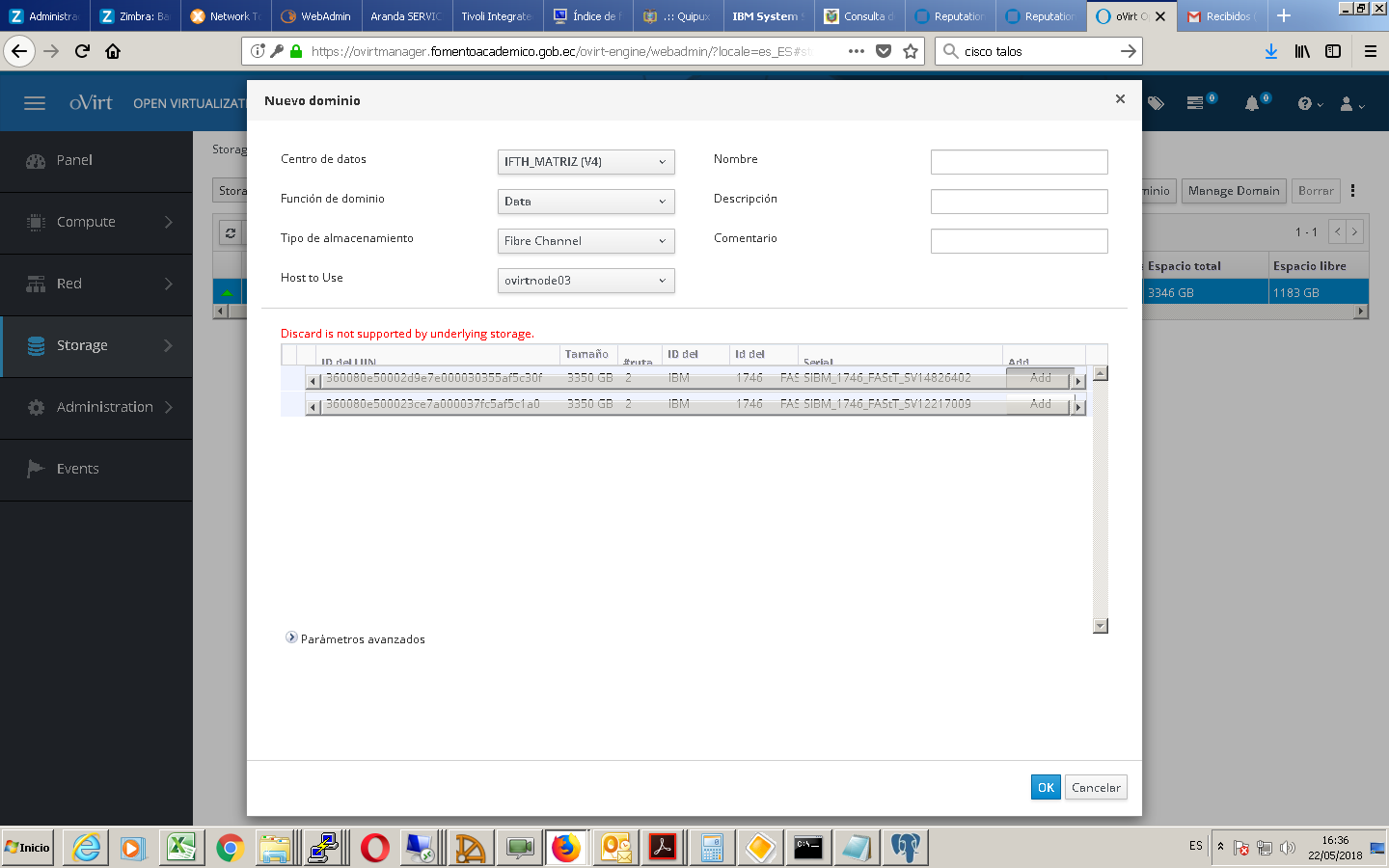Click the Cancelar button
1389x868 pixels.
coord(1096,787)
